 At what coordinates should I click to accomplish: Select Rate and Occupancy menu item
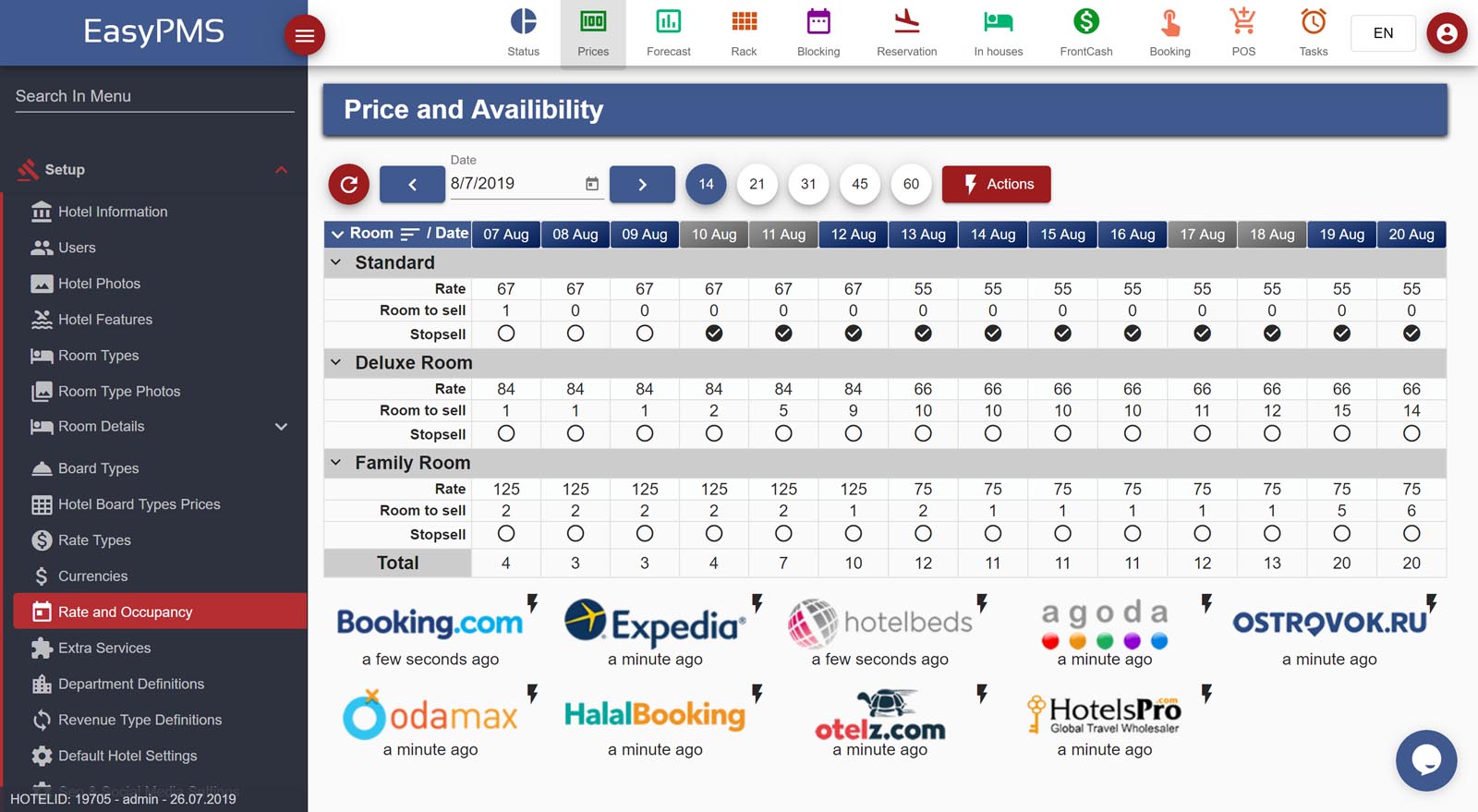click(x=160, y=612)
